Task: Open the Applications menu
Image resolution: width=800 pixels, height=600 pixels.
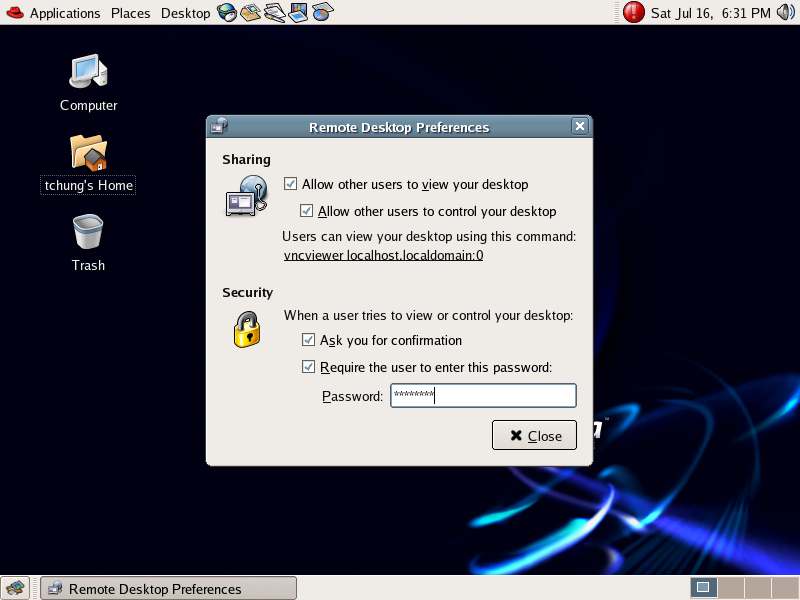Action: pos(65,13)
